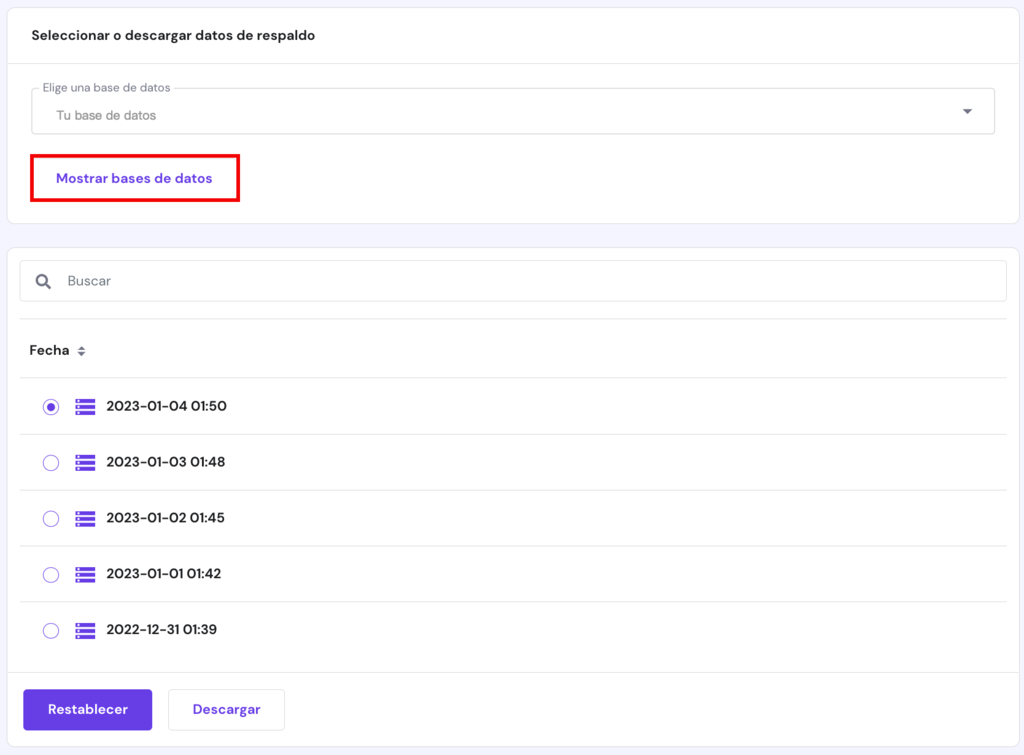Select the 2023-01-03 01:48 backup
Viewport: 1024px width, 755px height.
51,462
